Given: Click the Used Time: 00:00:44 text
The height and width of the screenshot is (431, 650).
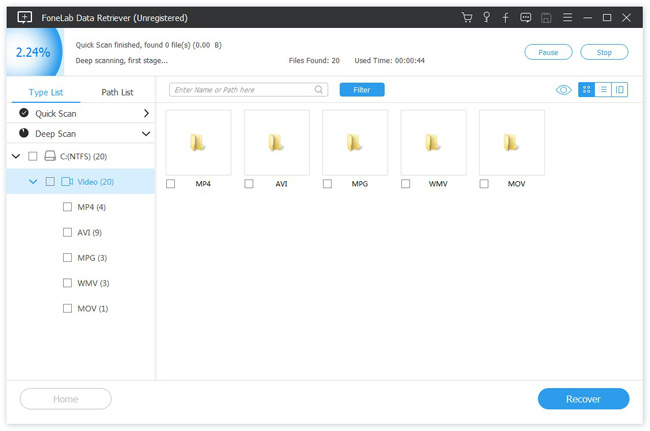Looking at the screenshot, I should (389, 61).
